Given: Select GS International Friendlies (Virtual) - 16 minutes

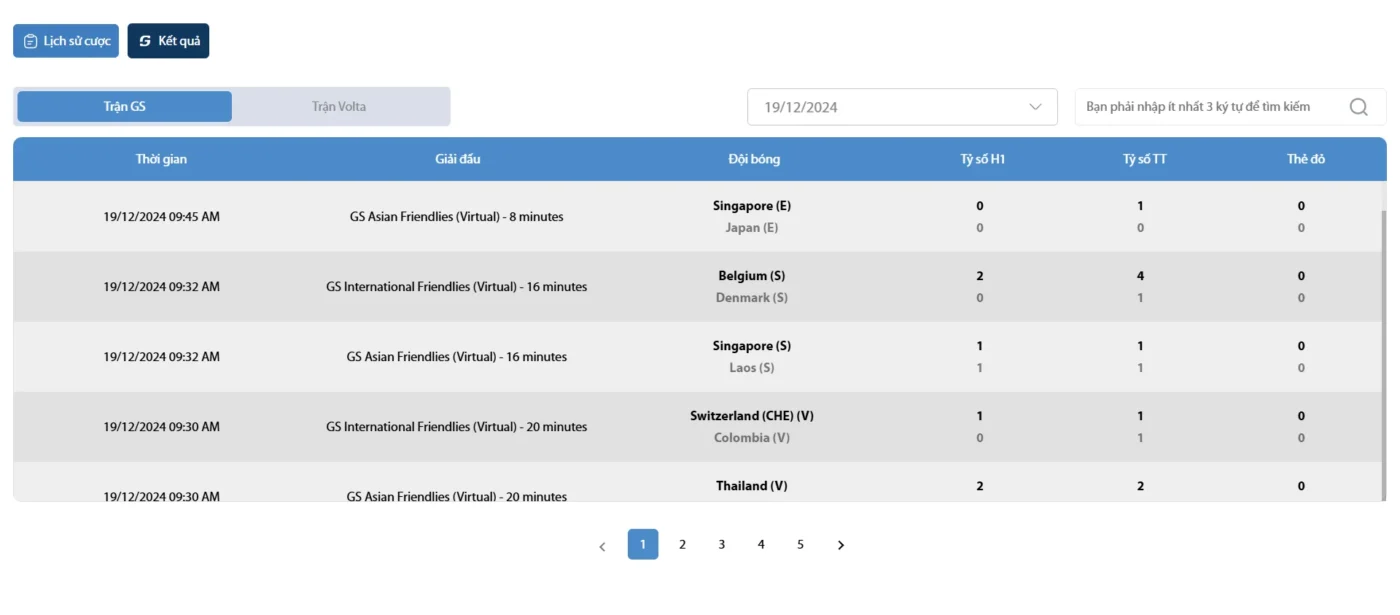Looking at the screenshot, I should [x=457, y=286].
